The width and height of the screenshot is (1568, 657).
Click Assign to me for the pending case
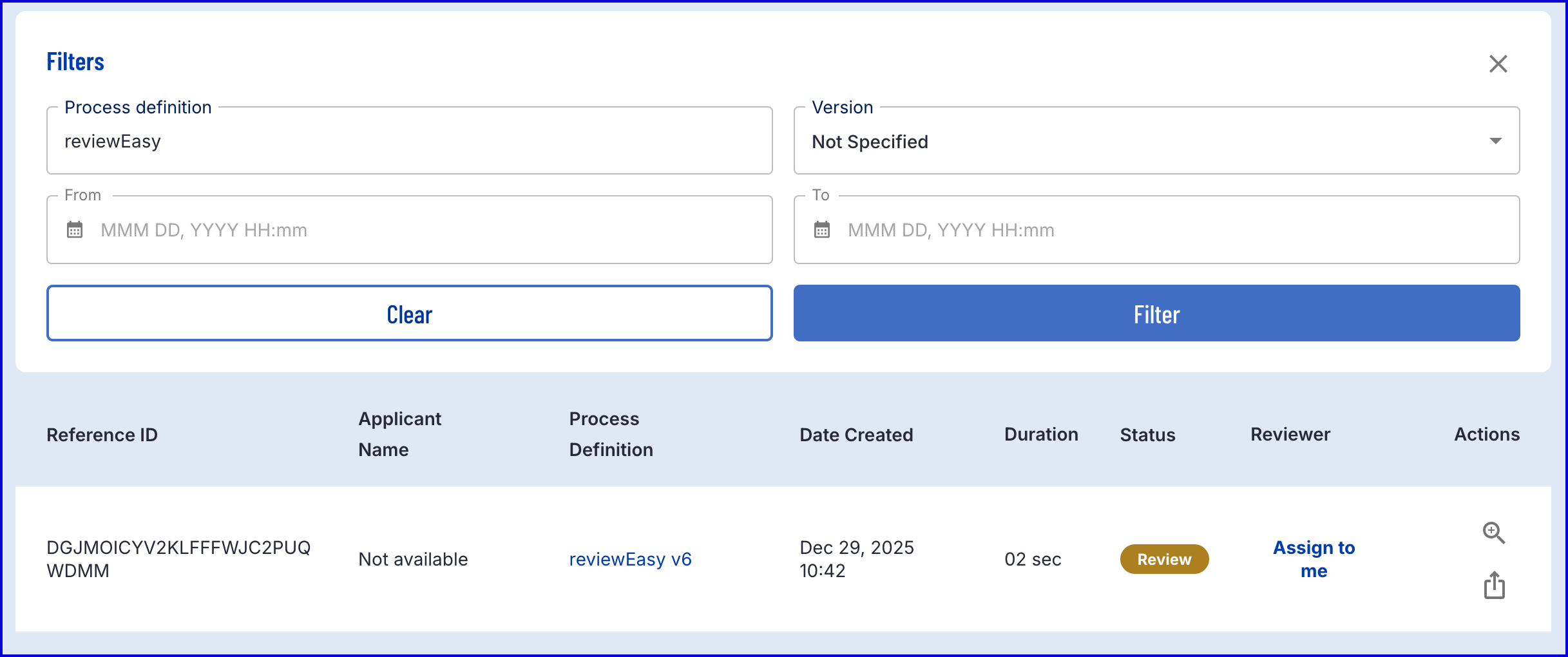(1313, 558)
